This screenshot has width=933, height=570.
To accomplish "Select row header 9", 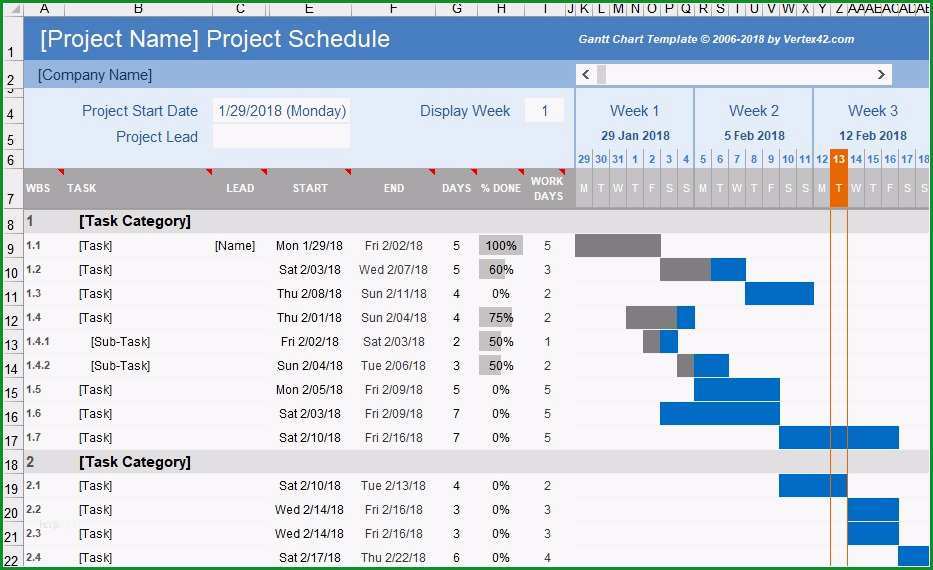I will [x=11, y=248].
